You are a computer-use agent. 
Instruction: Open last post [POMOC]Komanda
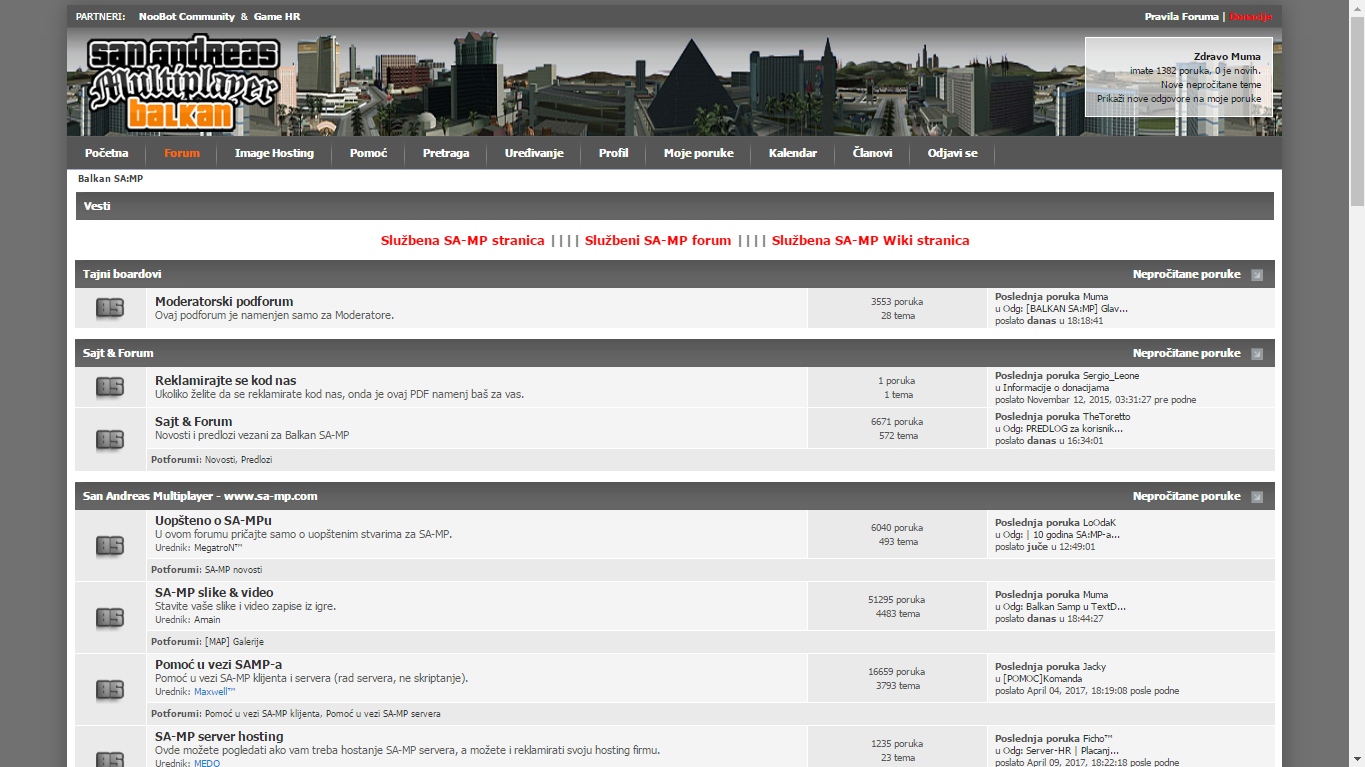click(x=1043, y=679)
